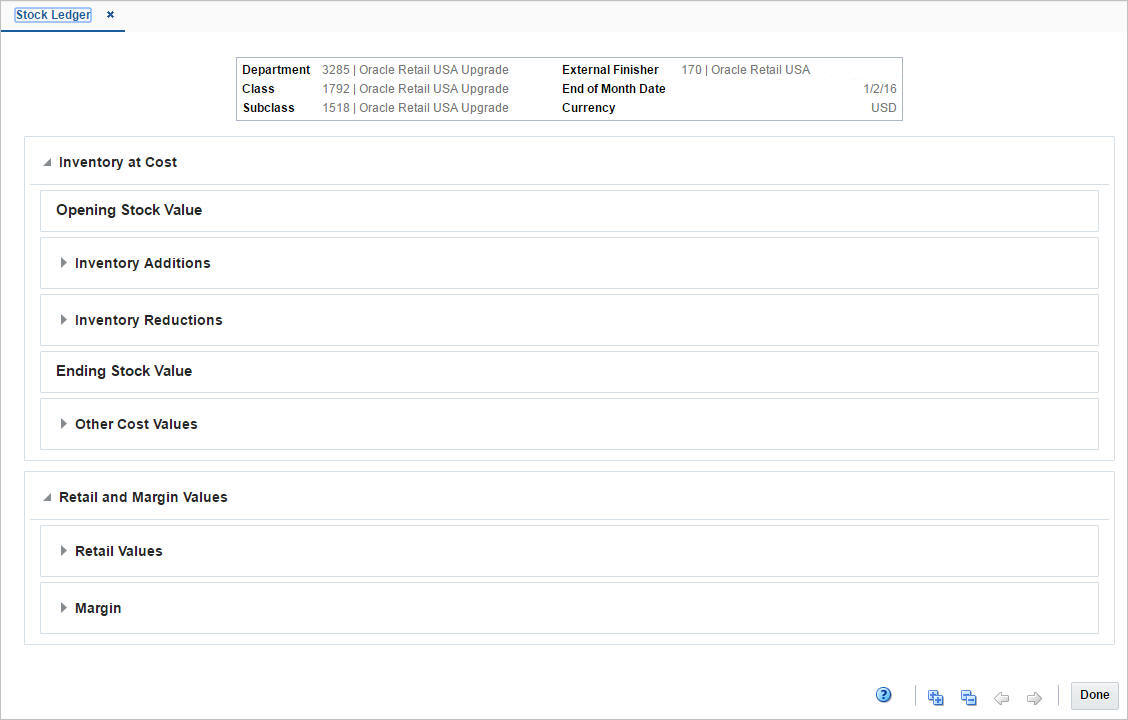Expand the Margin section
1128x720 pixels.
(64, 607)
